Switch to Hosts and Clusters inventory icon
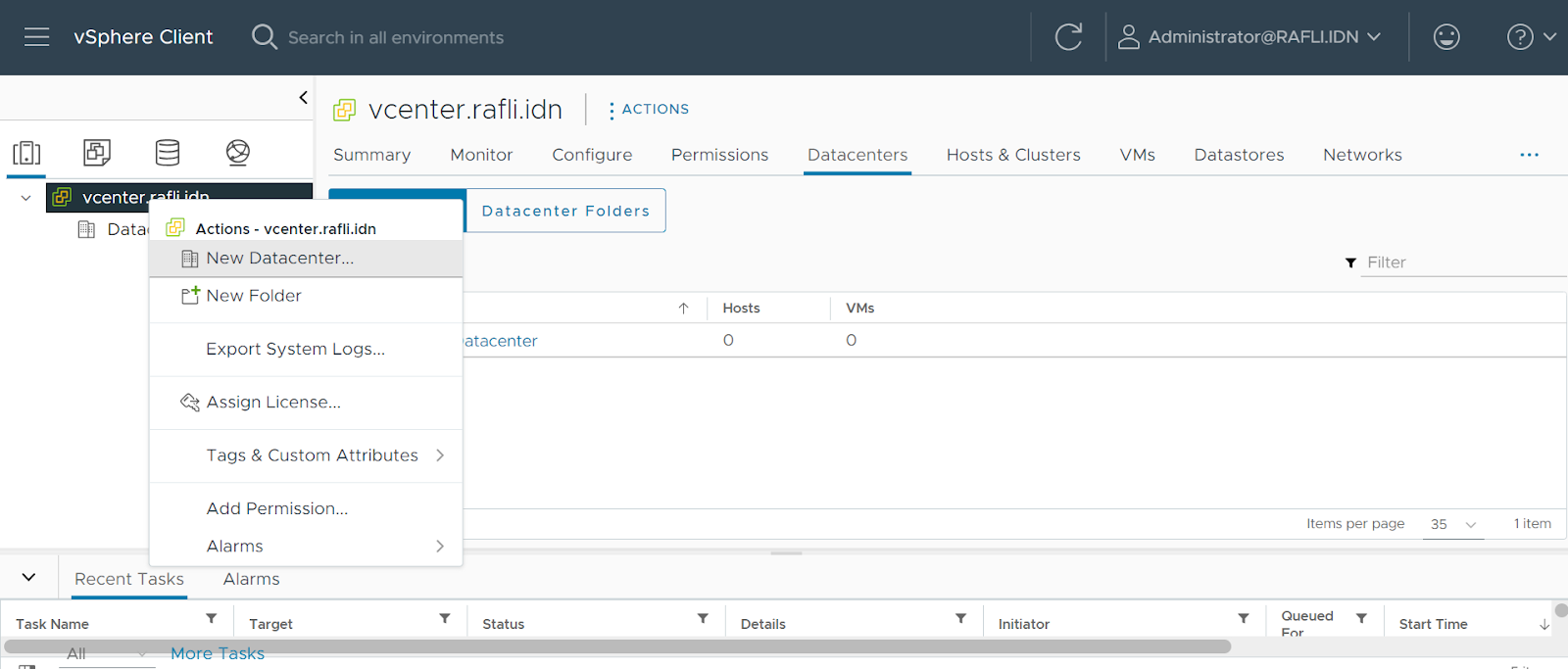 pos(26,153)
